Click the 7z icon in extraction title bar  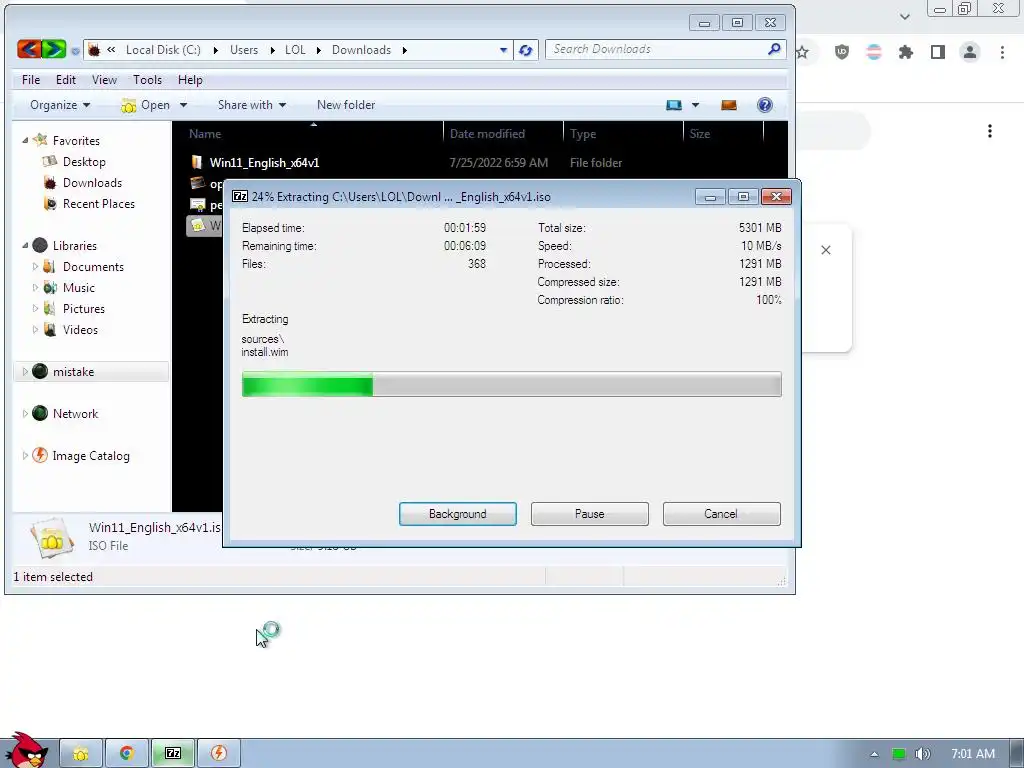(240, 197)
